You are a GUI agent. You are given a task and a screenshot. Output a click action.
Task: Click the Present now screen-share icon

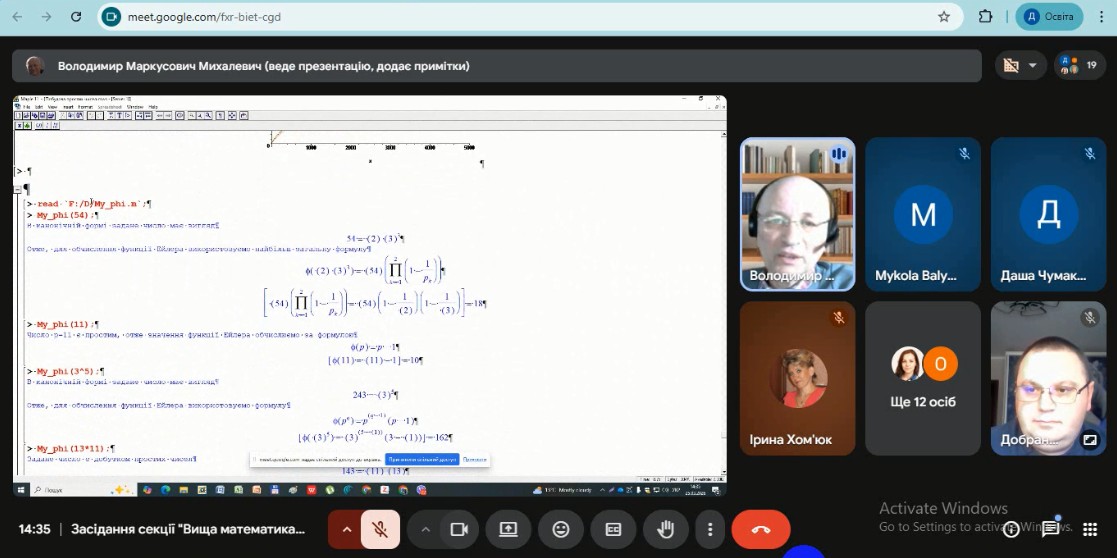click(510, 529)
